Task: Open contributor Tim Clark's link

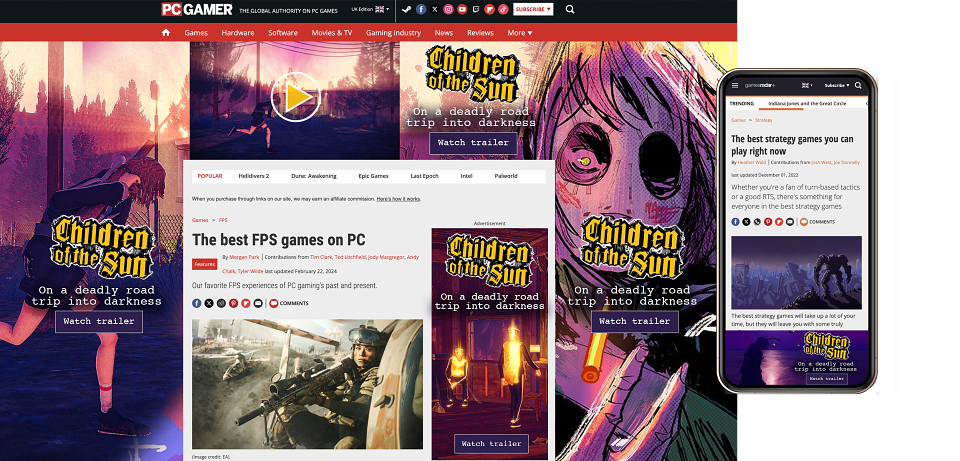Action: [321, 258]
